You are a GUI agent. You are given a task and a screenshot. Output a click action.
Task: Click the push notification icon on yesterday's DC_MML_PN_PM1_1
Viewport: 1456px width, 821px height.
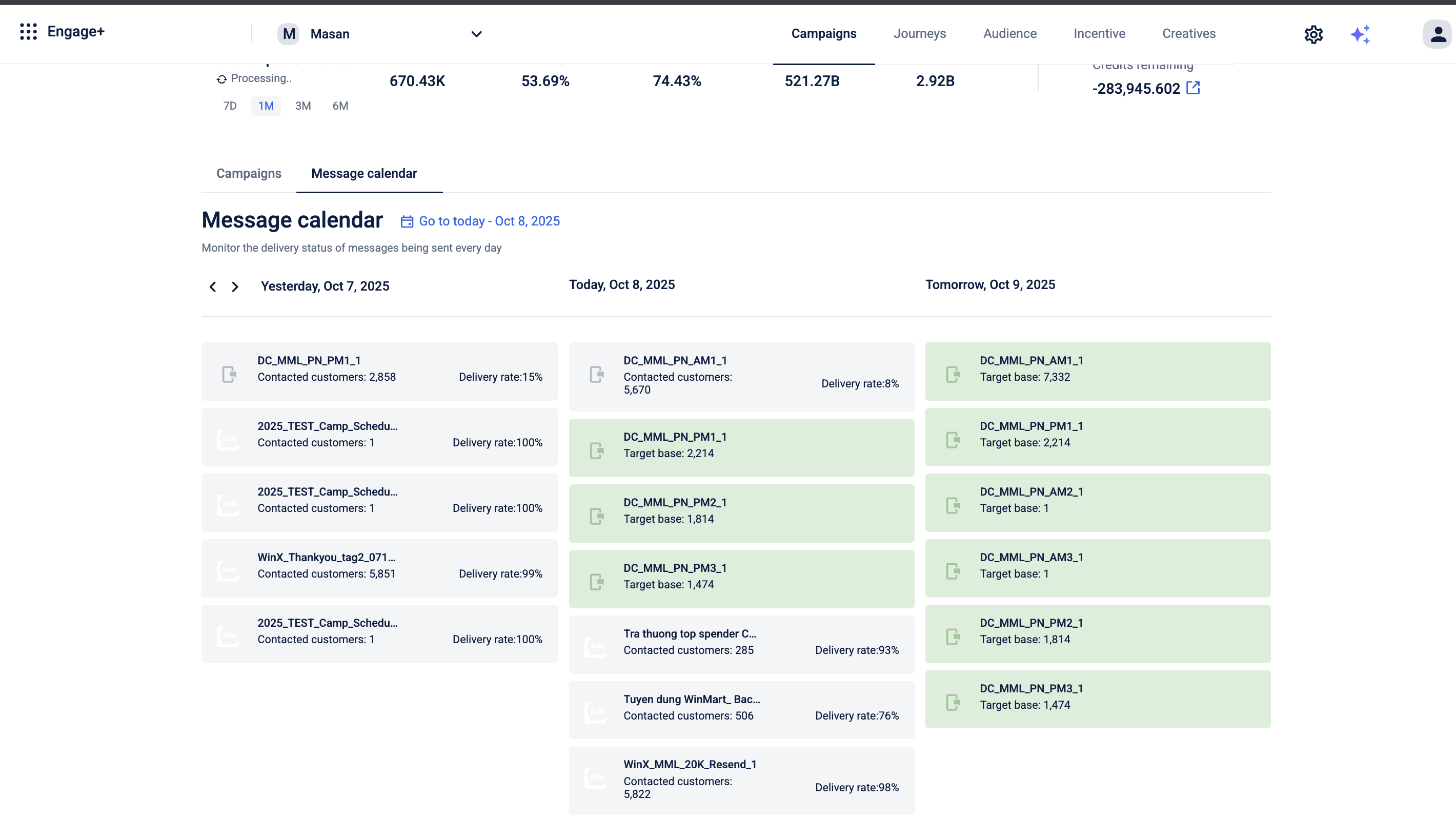(229, 374)
